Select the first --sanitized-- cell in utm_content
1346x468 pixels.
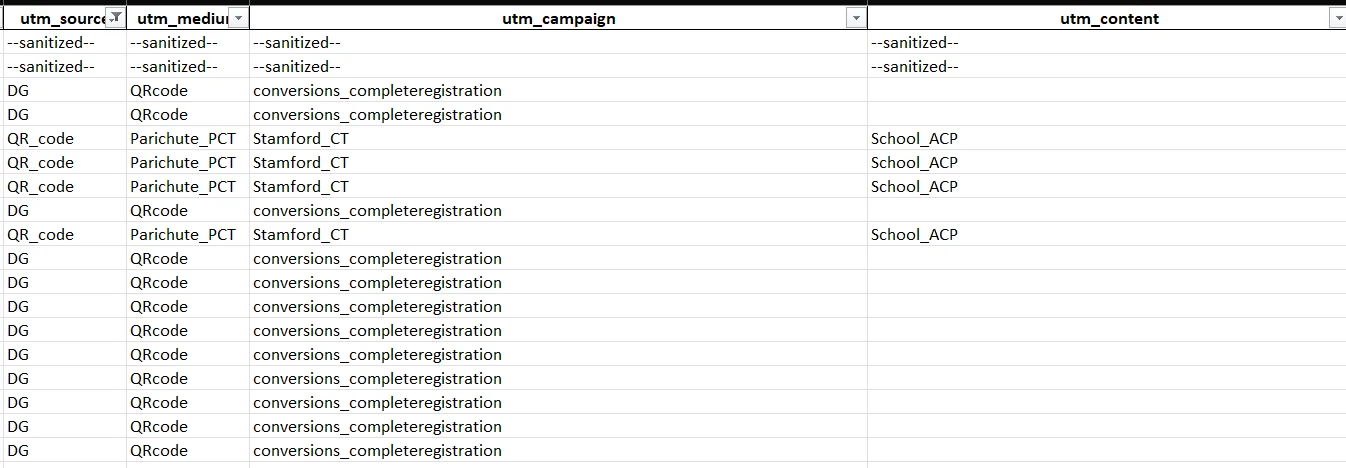pos(1107,42)
